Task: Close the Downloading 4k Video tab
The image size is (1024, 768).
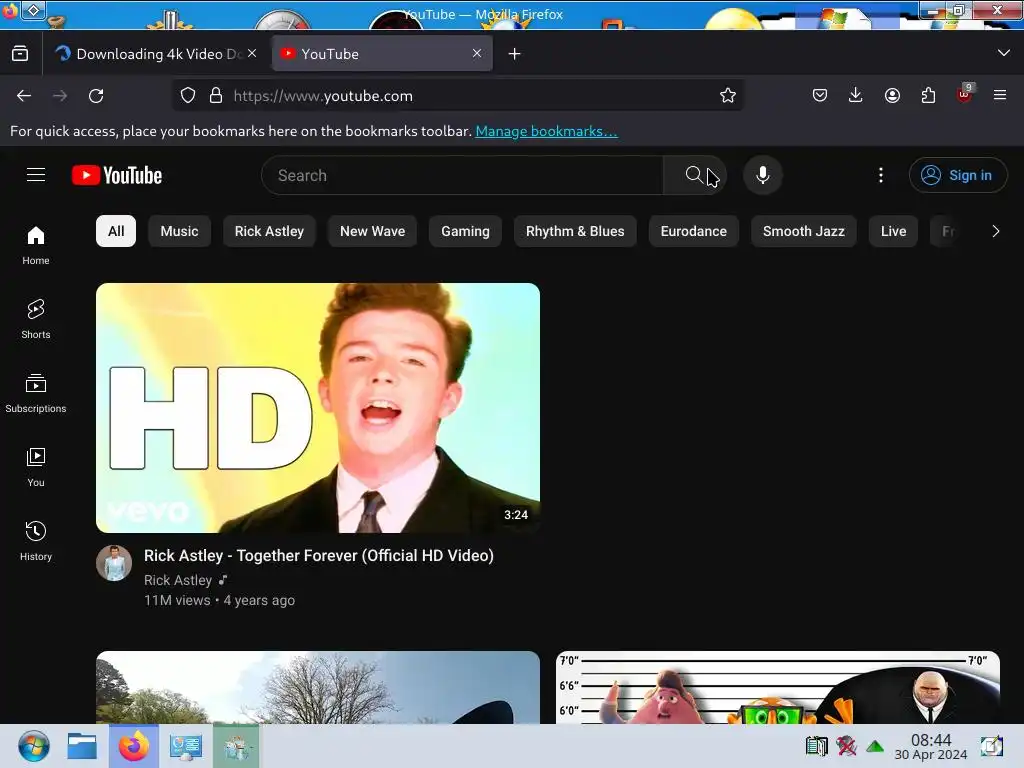Action: pos(252,54)
